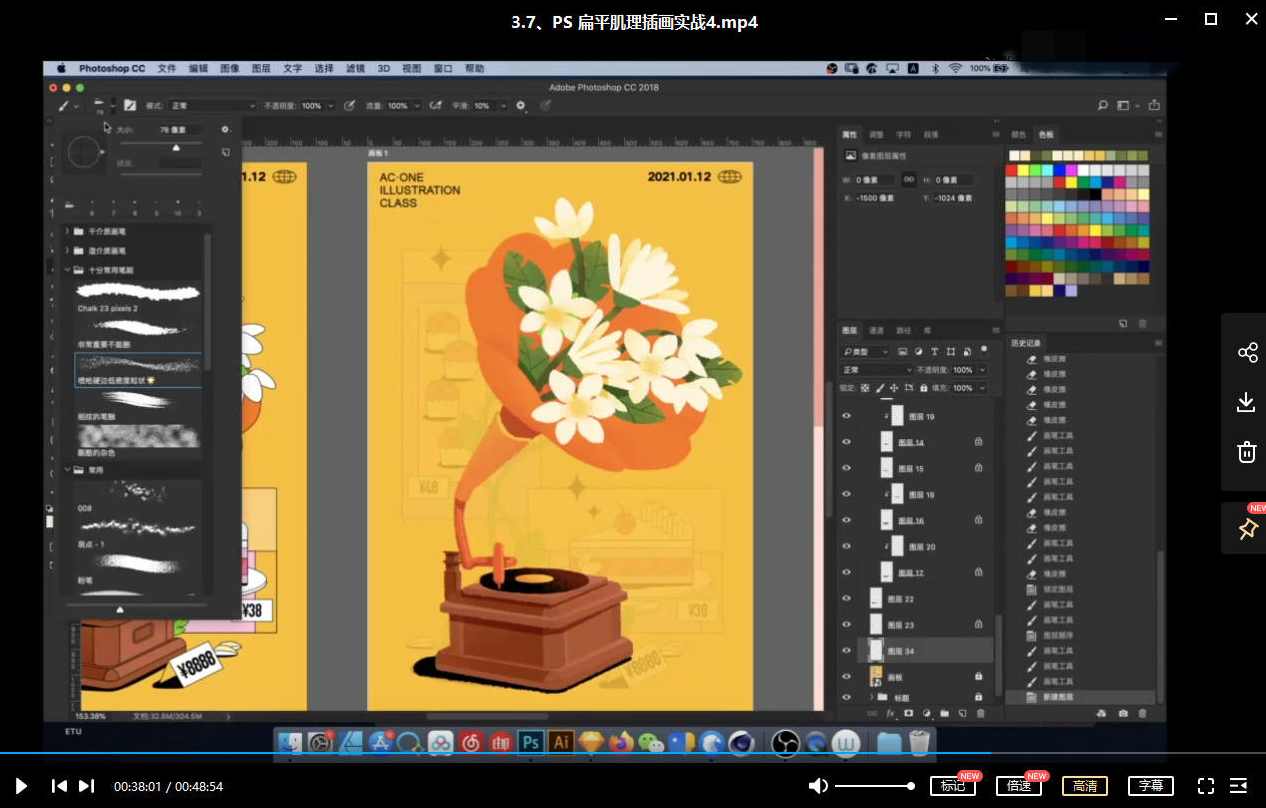Hide layer 图层 22 with eye icon
The image size is (1266, 808).
point(847,599)
